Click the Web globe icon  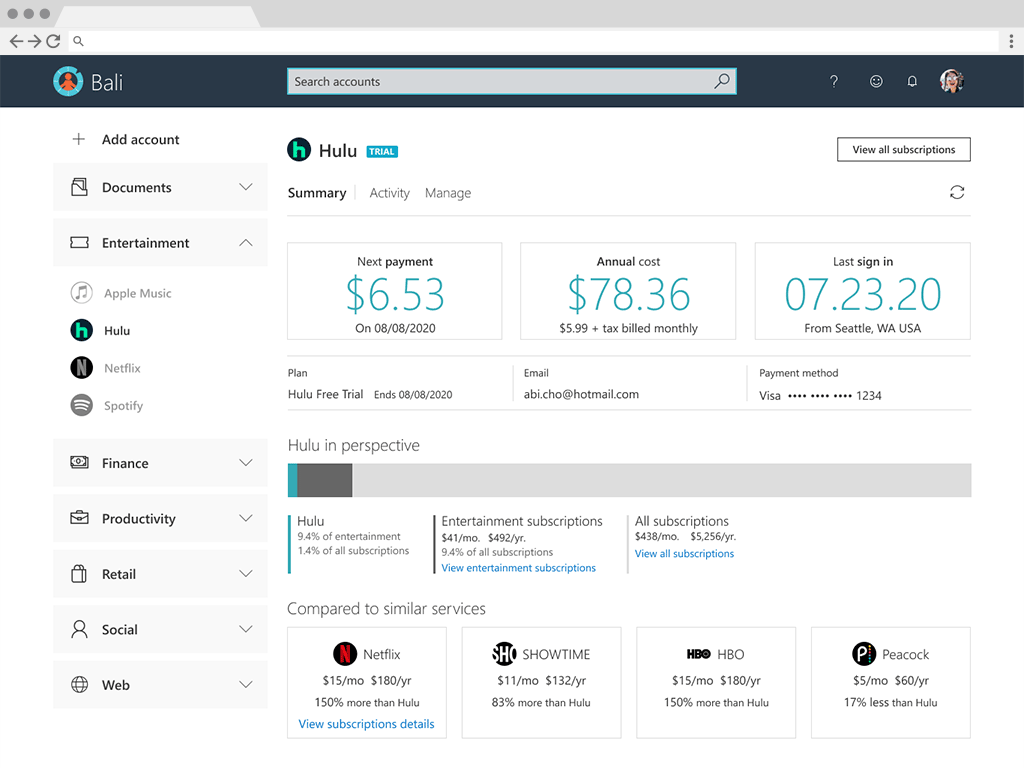tap(79, 684)
